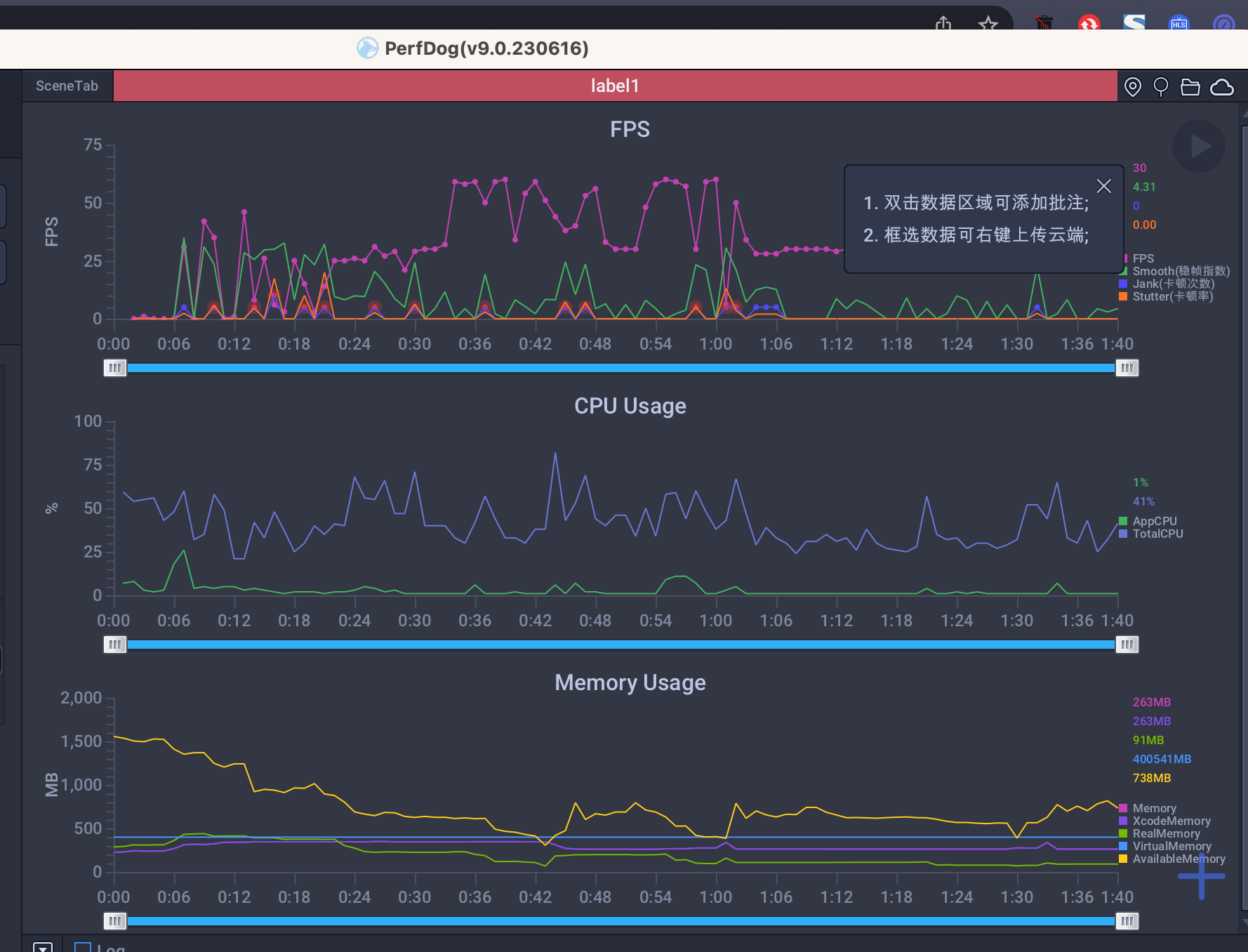Toggle the VirtualMemory legend entry
Viewport: 1248px width, 952px height.
[x=1165, y=846]
